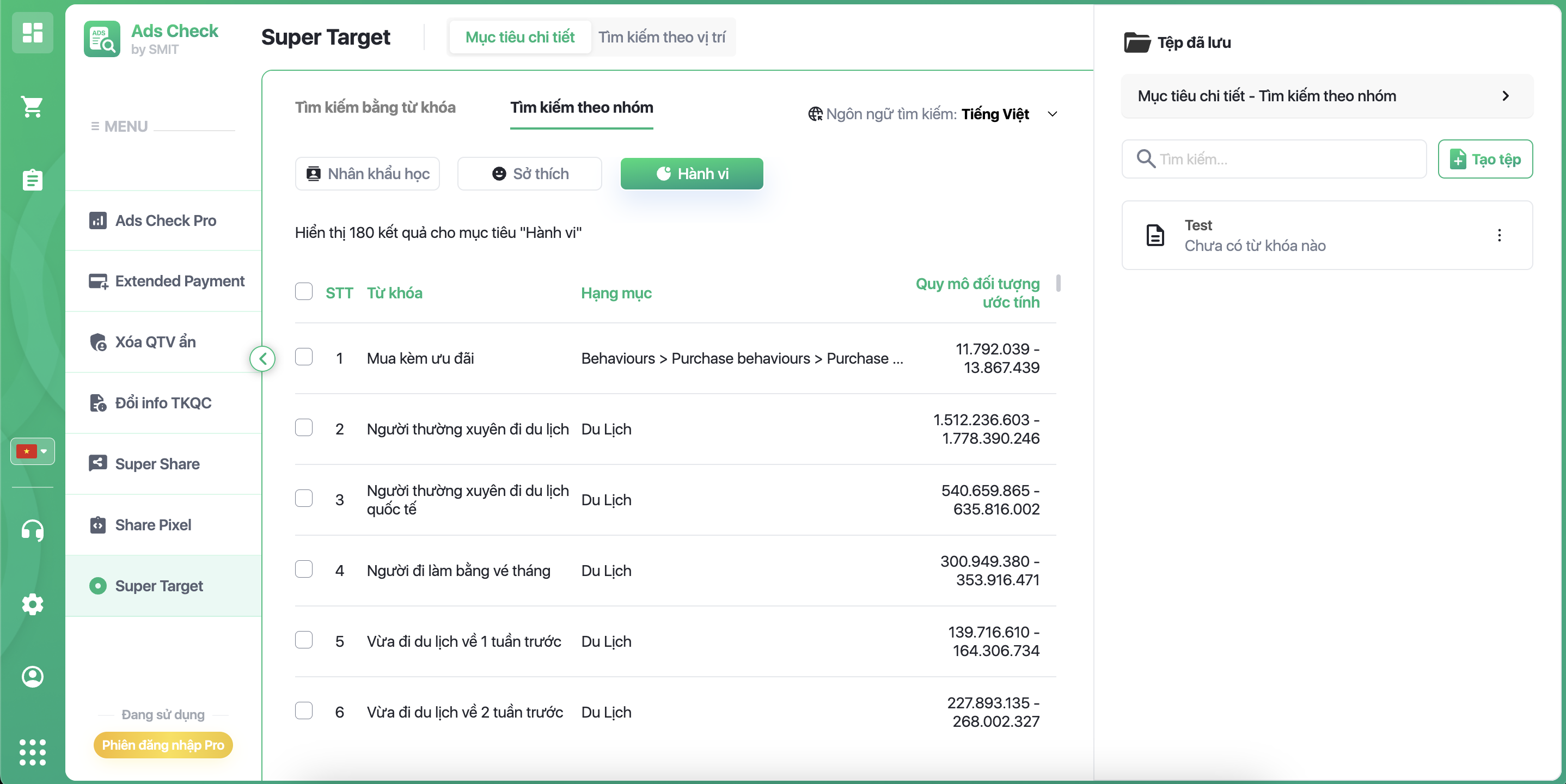This screenshot has height=784, width=1566.
Task: Open the Tiếng Việt search language dropdown
Action: 995,114
